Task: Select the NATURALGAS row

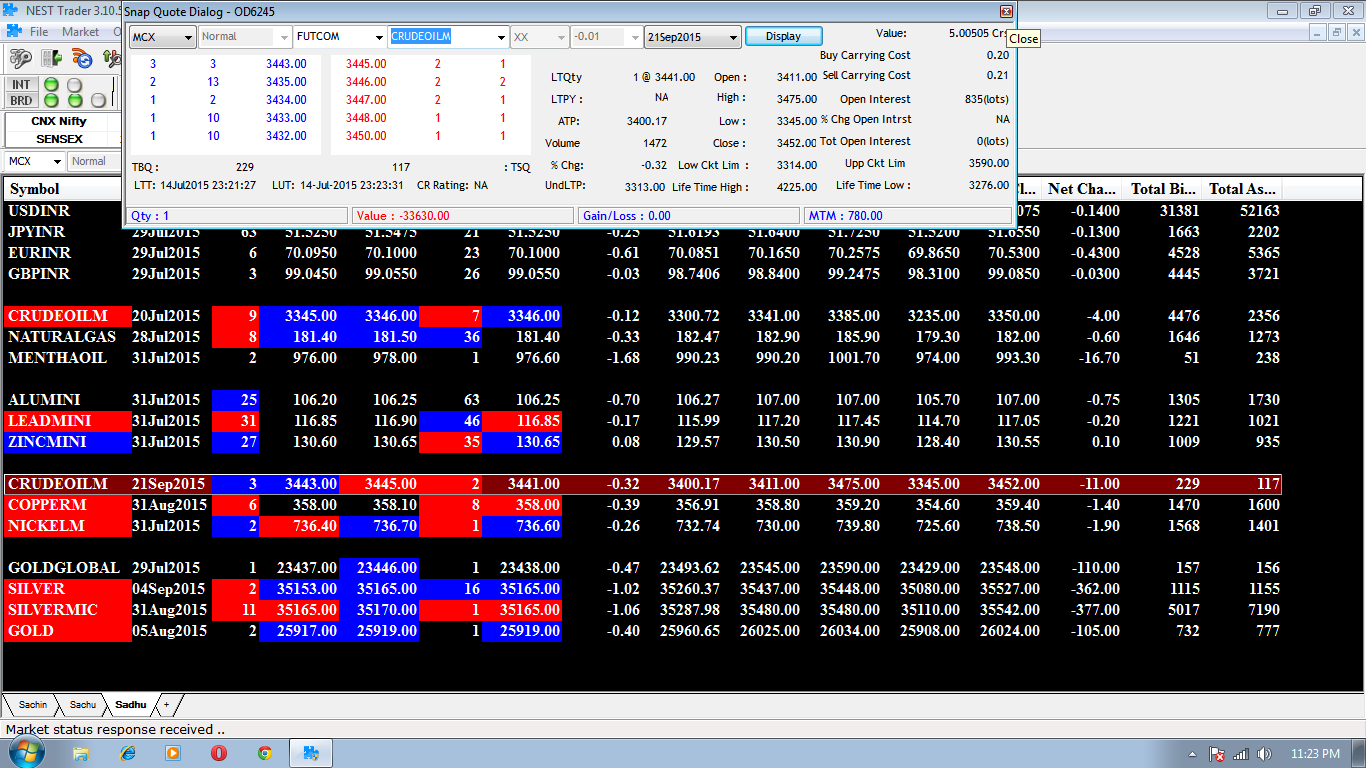Action: (642, 337)
